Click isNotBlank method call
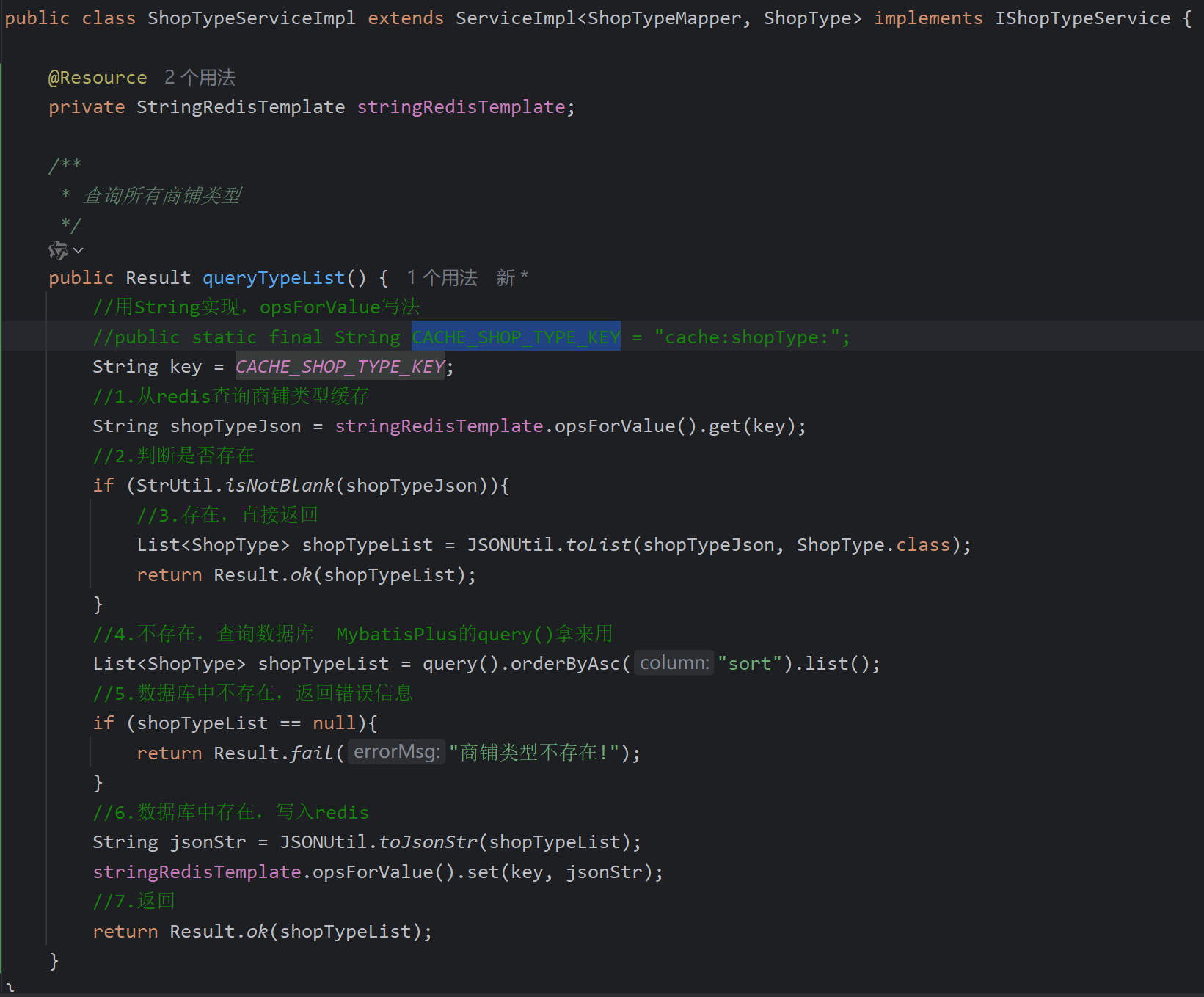1204x997 pixels. [x=279, y=486]
